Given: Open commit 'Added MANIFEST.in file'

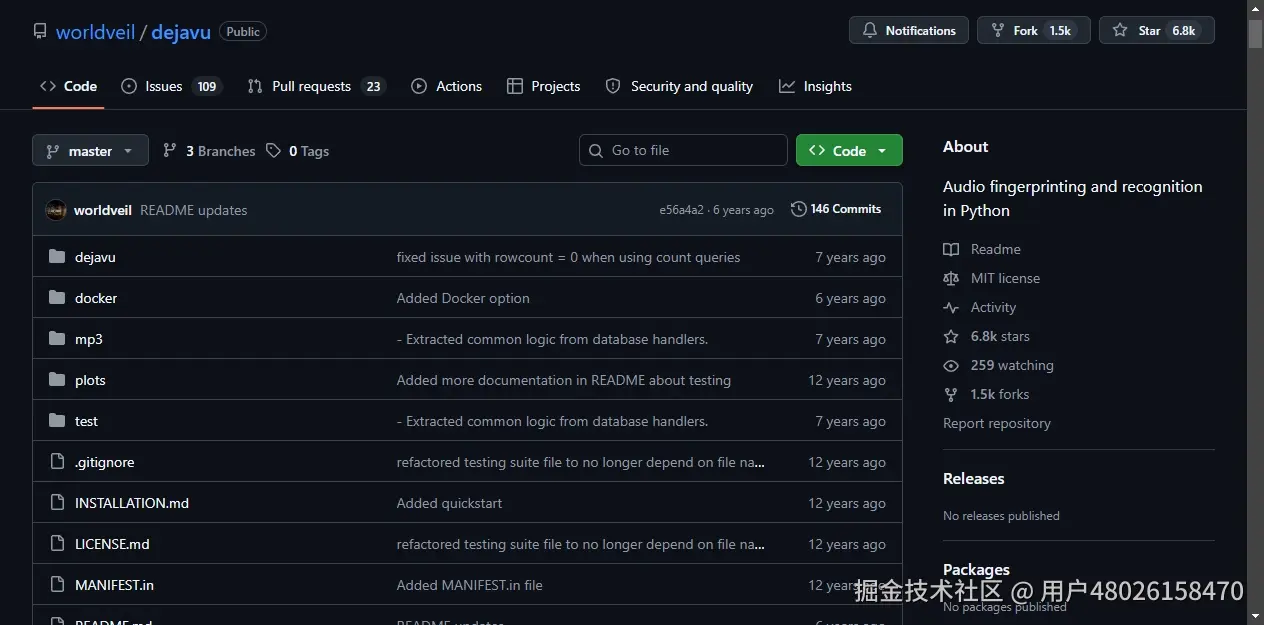Looking at the screenshot, I should [469, 585].
